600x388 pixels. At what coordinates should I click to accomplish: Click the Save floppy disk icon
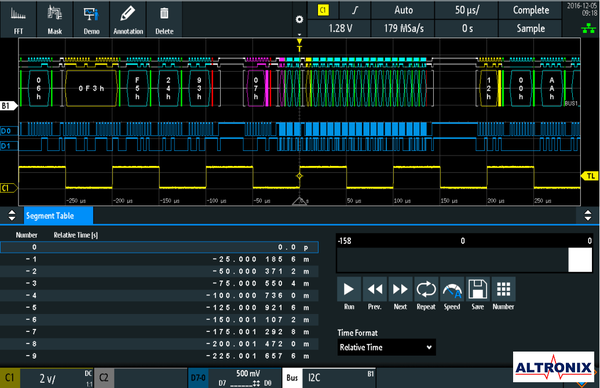click(477, 289)
